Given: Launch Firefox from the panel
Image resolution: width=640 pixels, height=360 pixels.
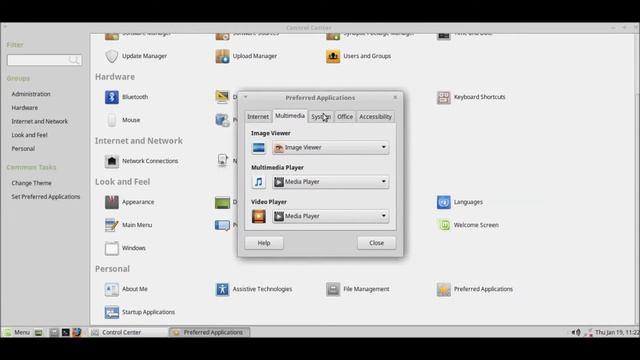Looking at the screenshot, I should point(77,332).
